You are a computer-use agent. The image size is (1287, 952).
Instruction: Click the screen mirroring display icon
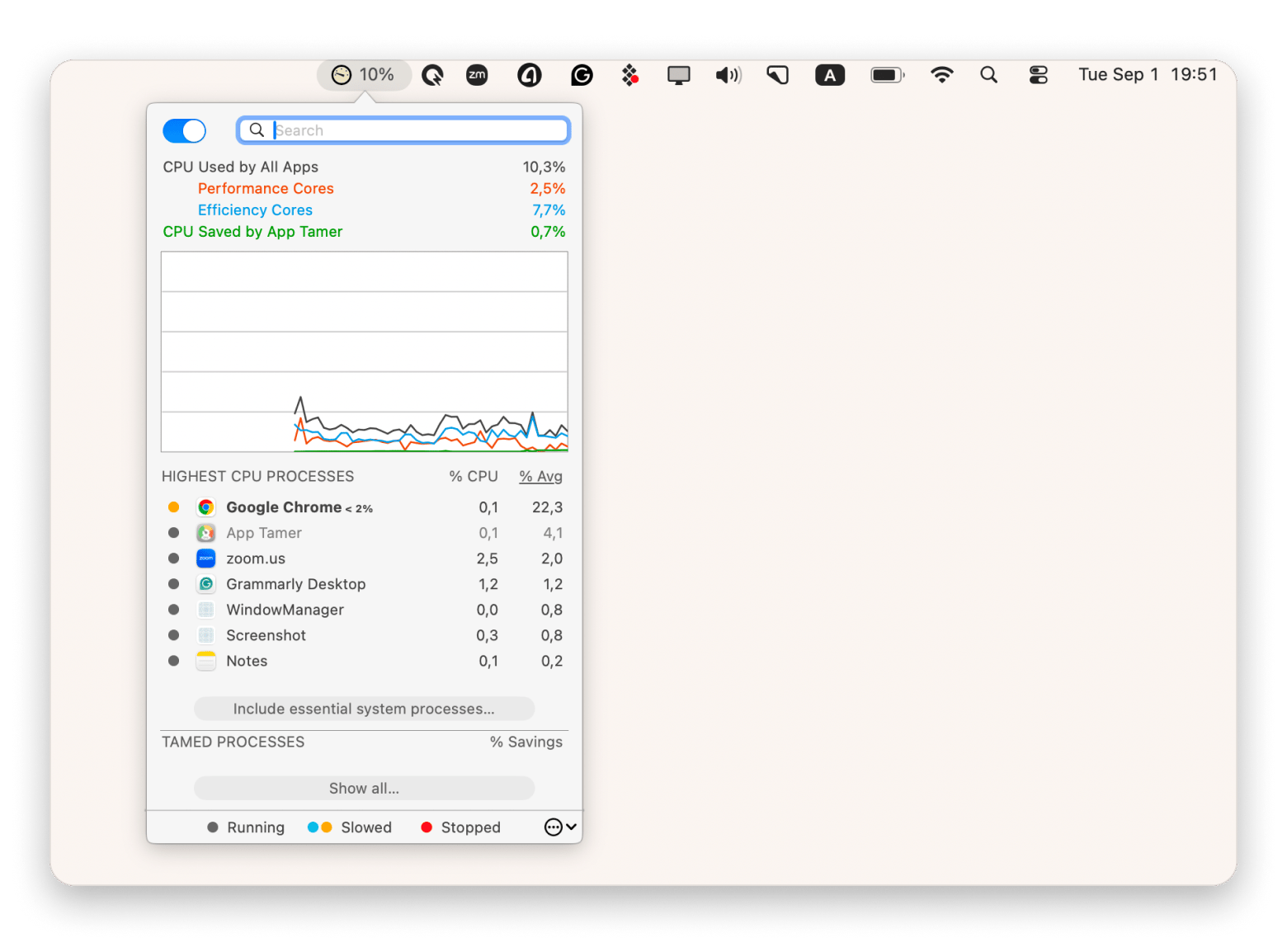pyautogui.click(x=678, y=75)
